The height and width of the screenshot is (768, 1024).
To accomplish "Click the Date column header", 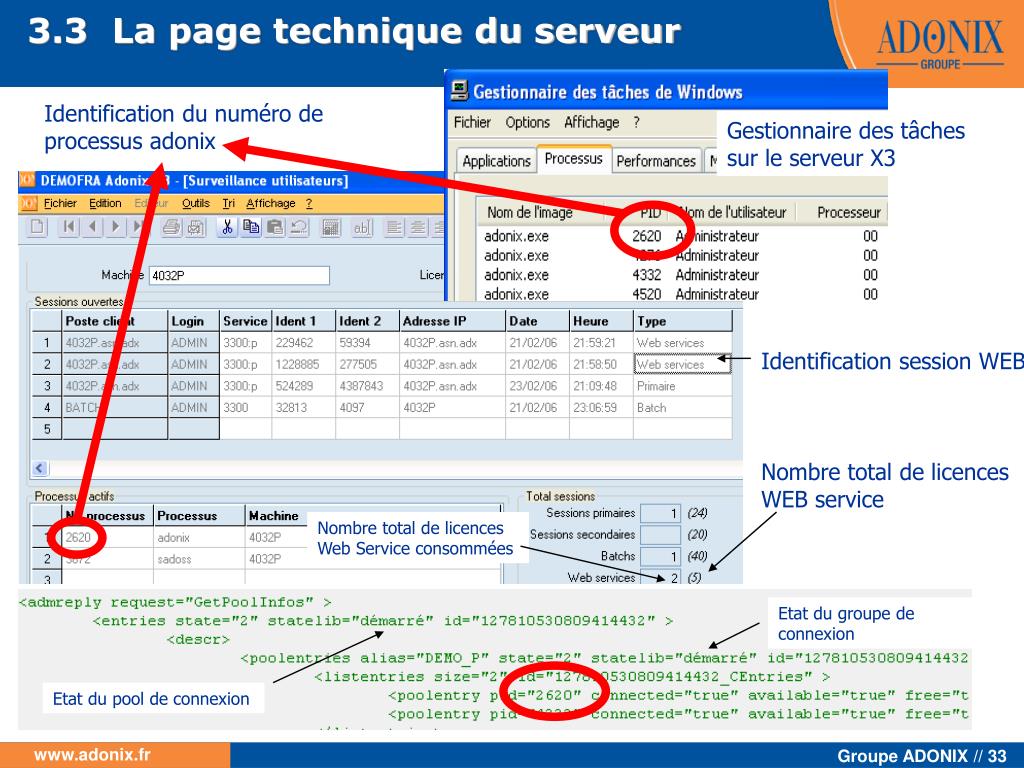I will [x=537, y=321].
